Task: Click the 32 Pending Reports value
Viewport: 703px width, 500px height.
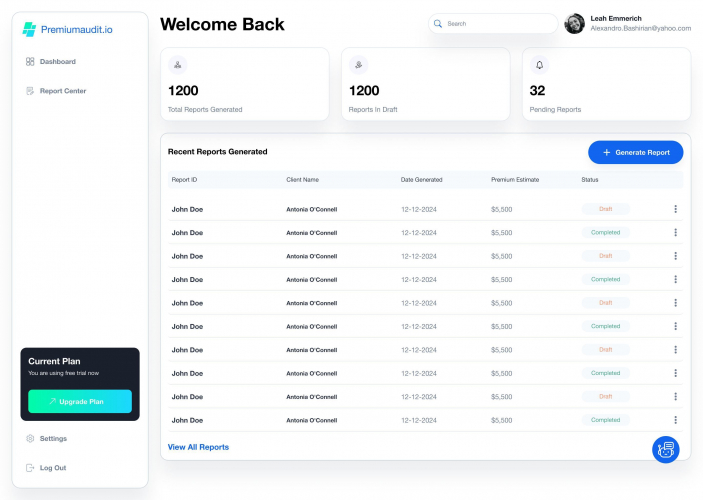Action: click(537, 91)
